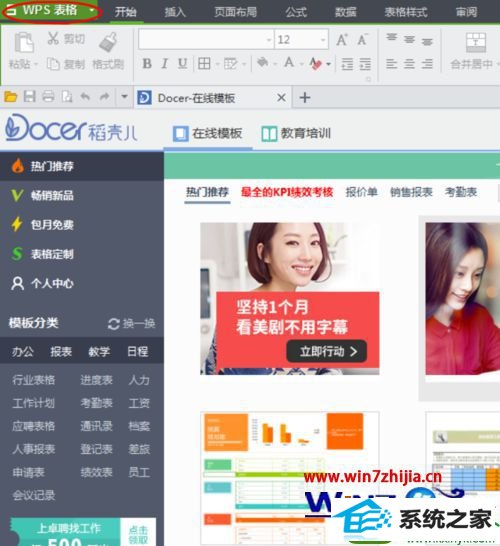Click the redo arrow icon
Image resolution: width=500 pixels, height=546 pixels.
104,96
